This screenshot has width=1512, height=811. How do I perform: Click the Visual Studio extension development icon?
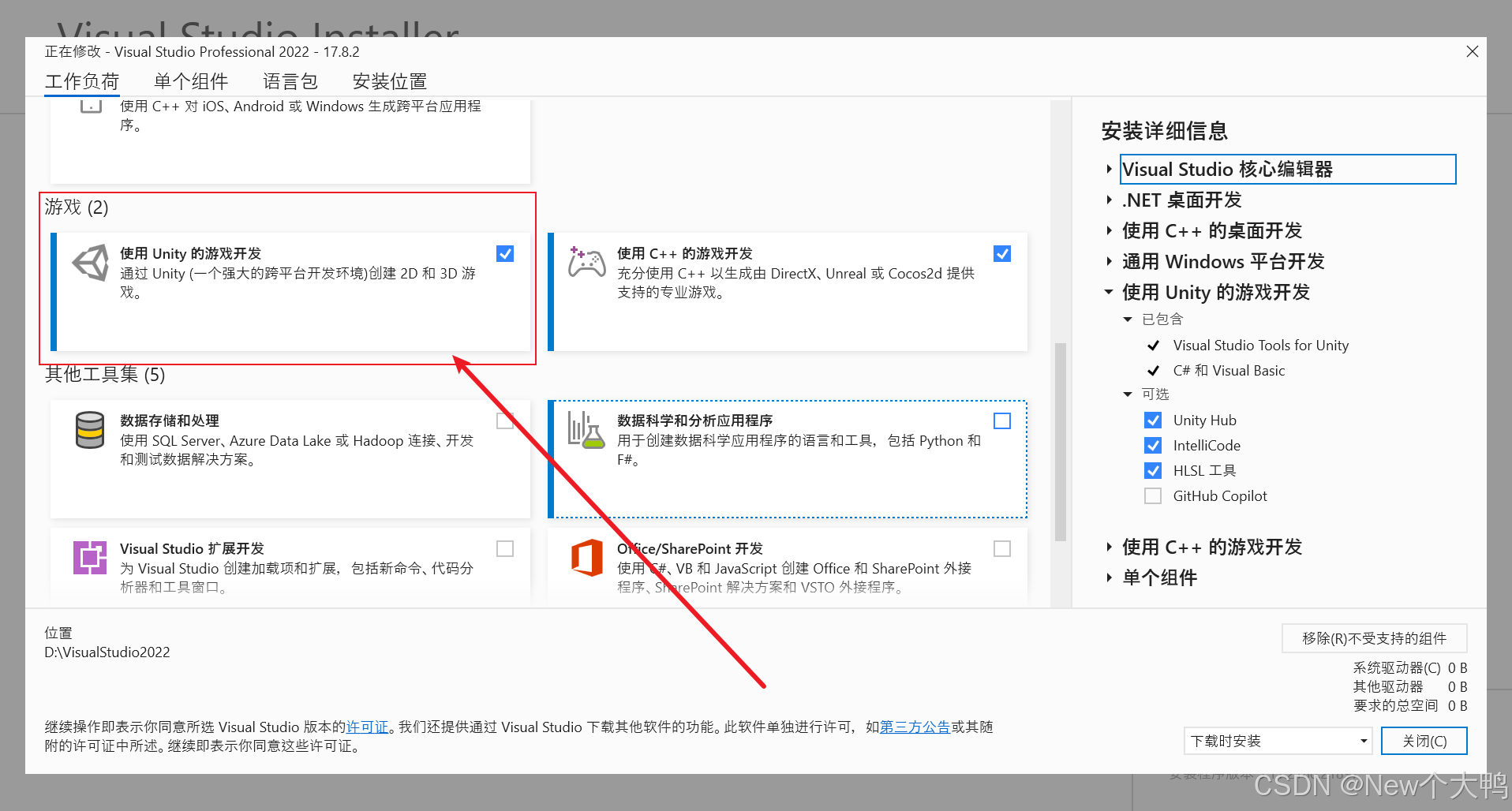point(90,558)
